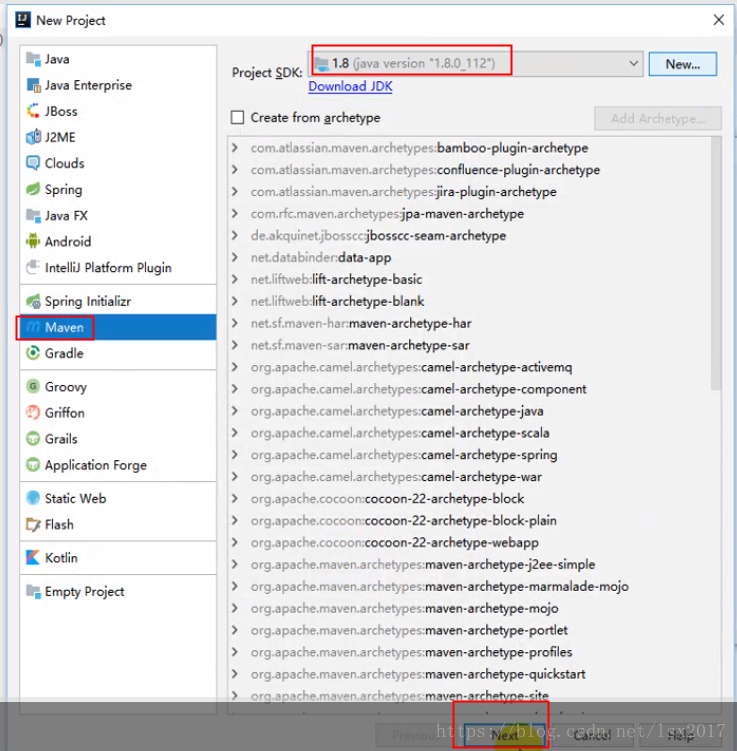Click the Android robot icon
737x751 pixels.
pyautogui.click(x=33, y=241)
